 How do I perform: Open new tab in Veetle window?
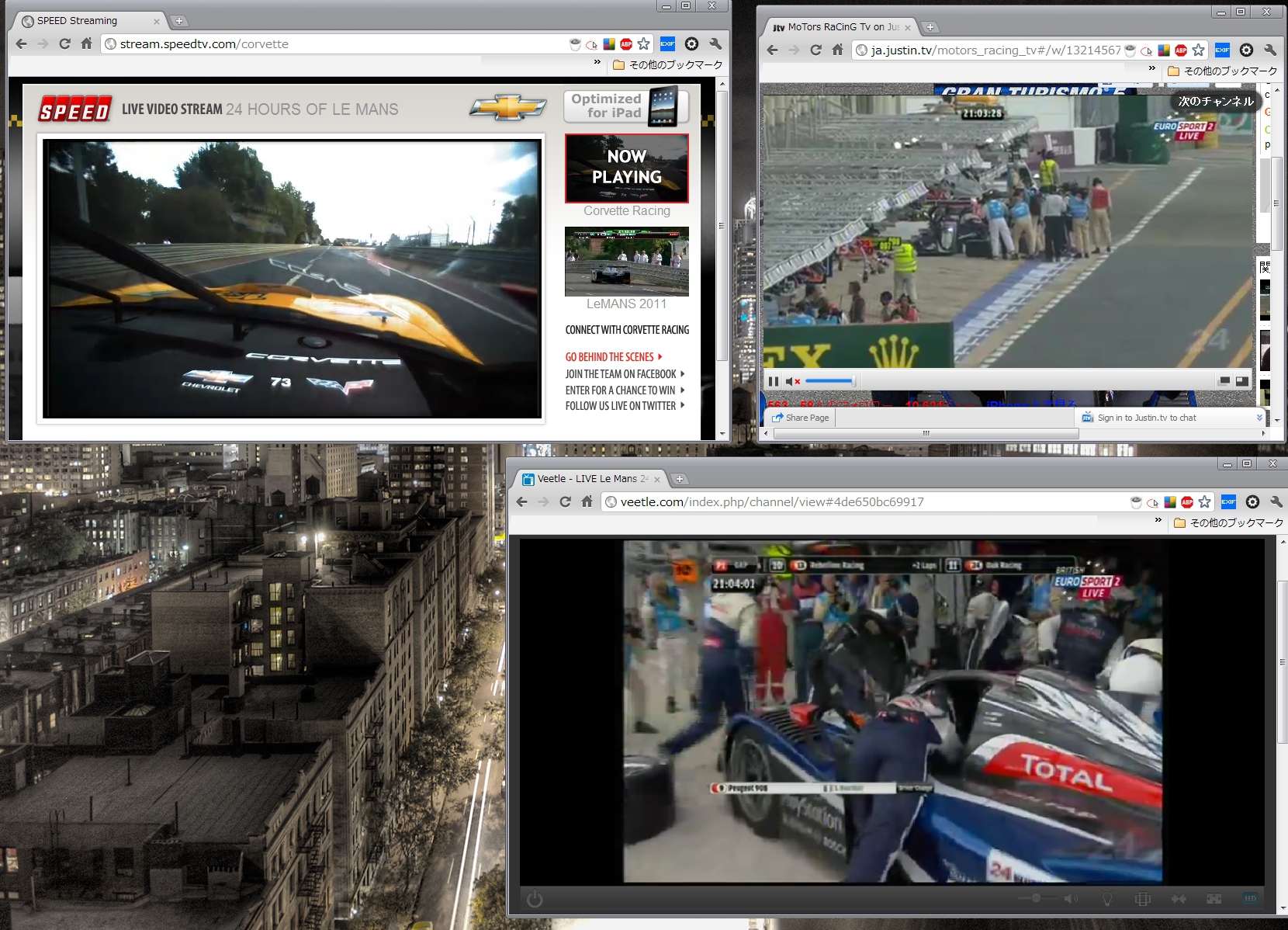coord(679,479)
